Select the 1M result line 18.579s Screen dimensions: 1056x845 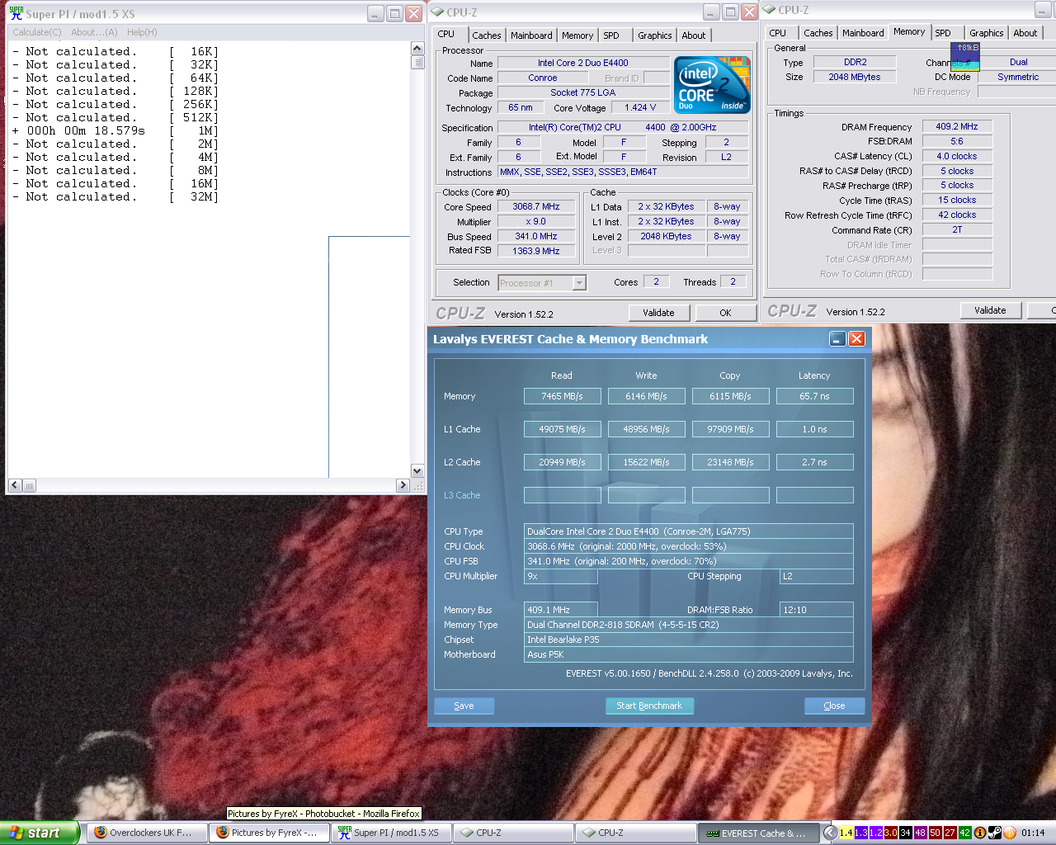coord(115,131)
